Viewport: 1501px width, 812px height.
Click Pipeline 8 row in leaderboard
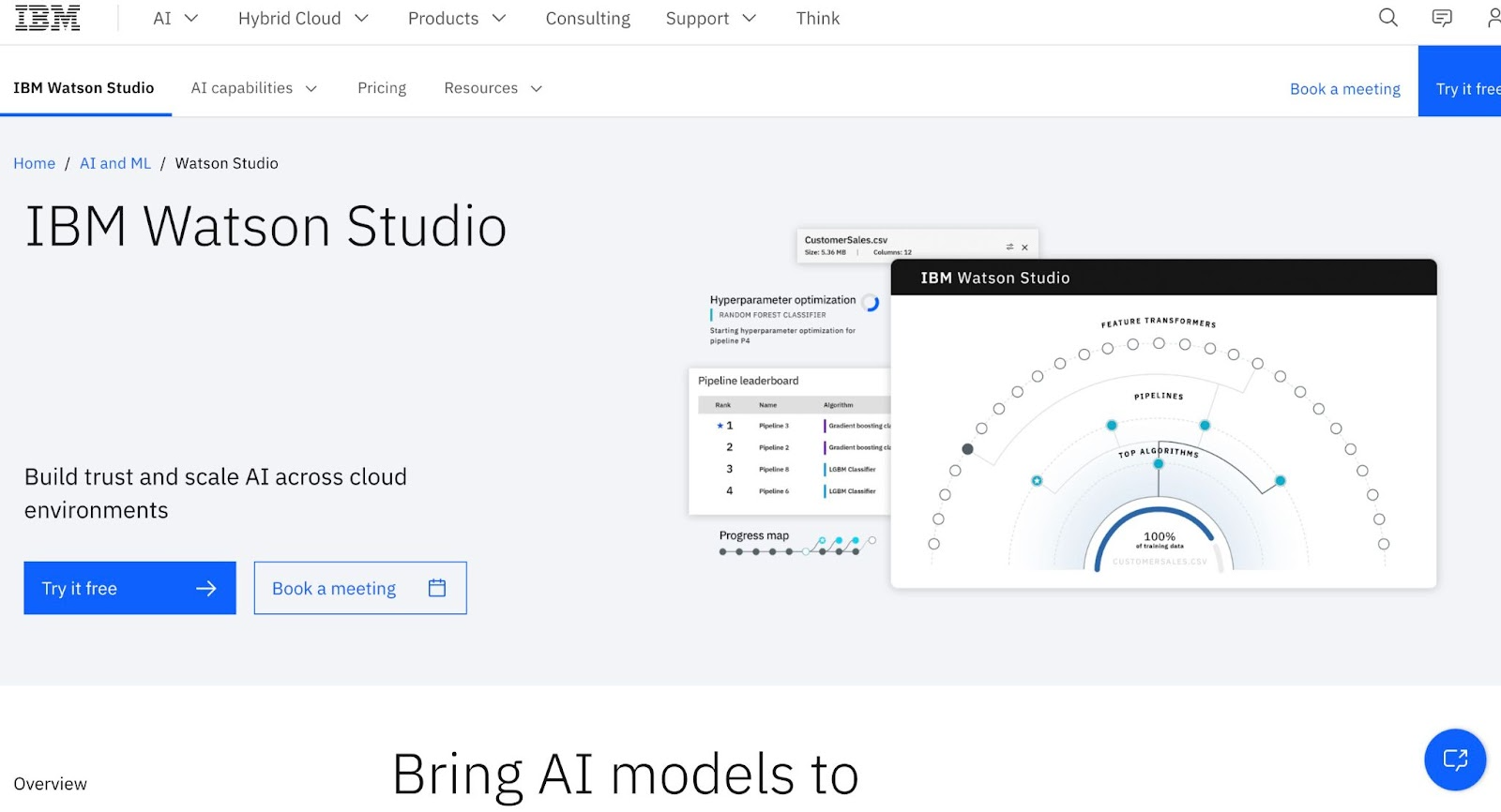pyautogui.click(x=794, y=469)
